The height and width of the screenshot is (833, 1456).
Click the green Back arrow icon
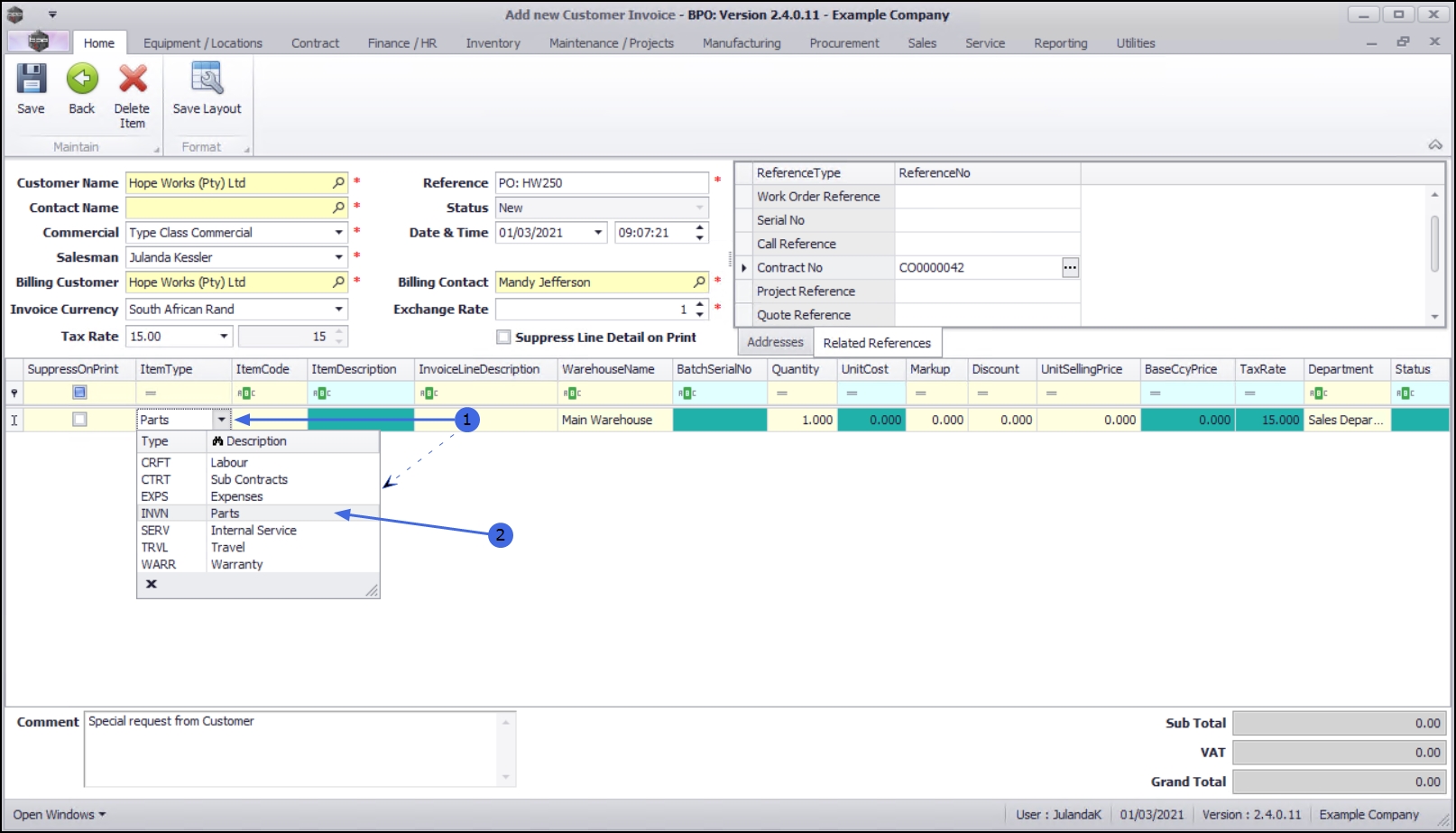point(82,79)
